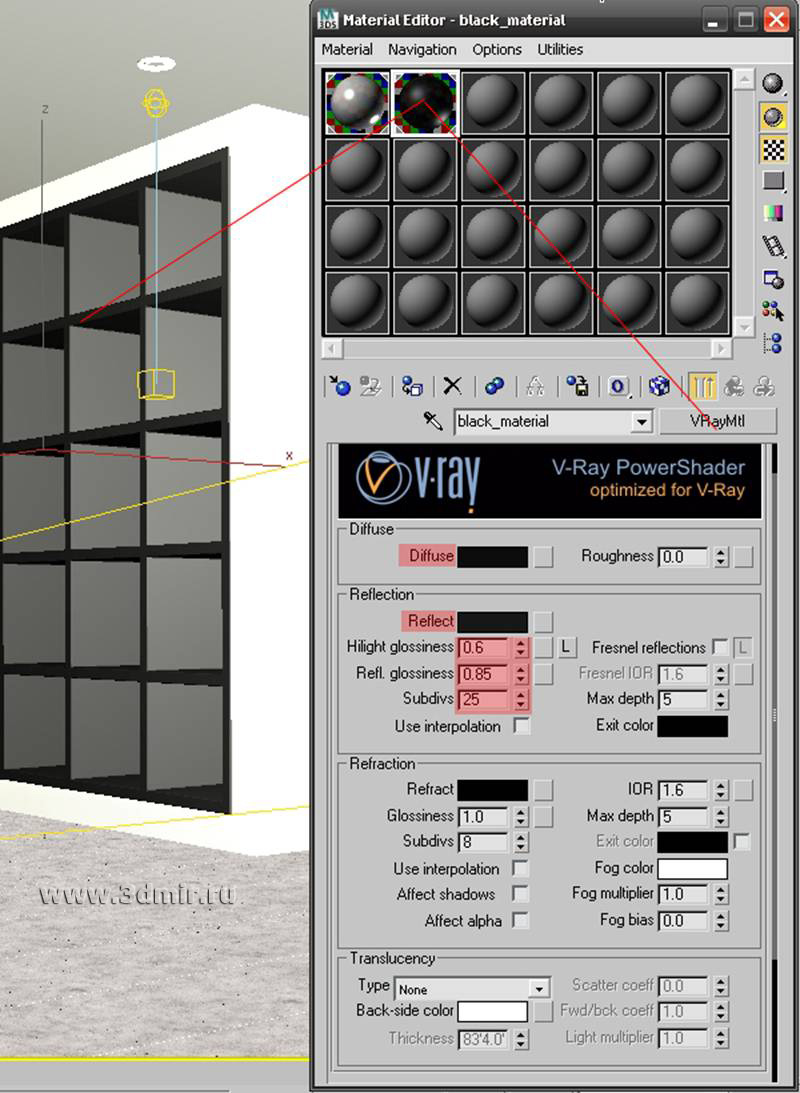Click map button beside Refract color
800x1093 pixels.
544,790
